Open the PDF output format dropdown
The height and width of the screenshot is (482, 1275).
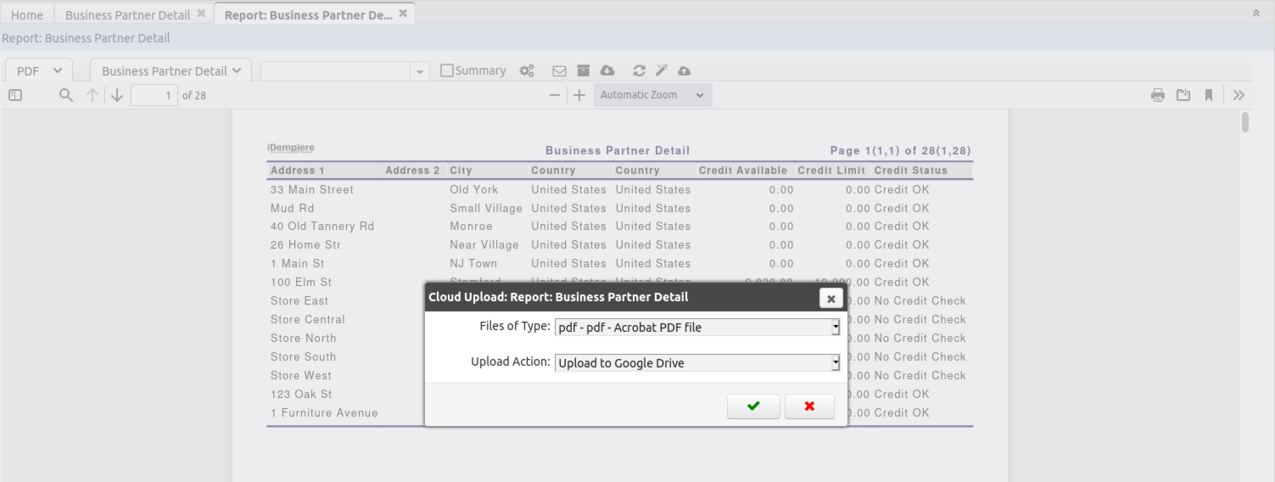coord(39,71)
